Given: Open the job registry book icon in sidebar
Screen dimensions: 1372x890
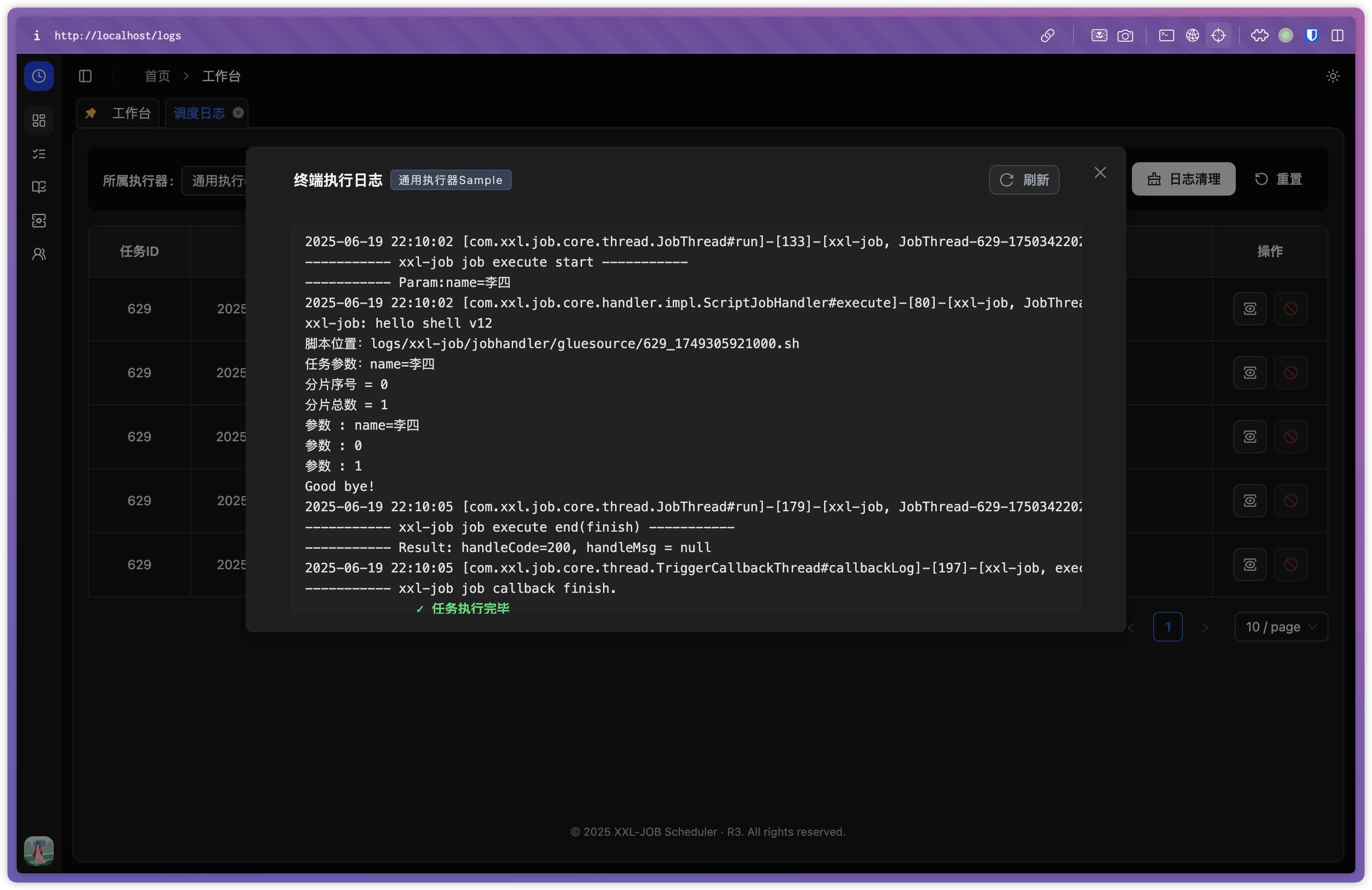Looking at the screenshot, I should click(x=38, y=187).
